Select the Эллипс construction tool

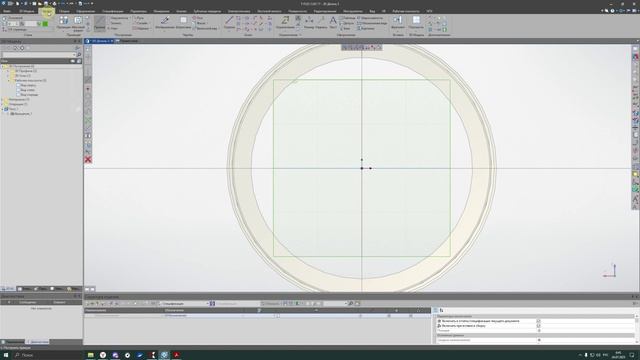point(115,23)
